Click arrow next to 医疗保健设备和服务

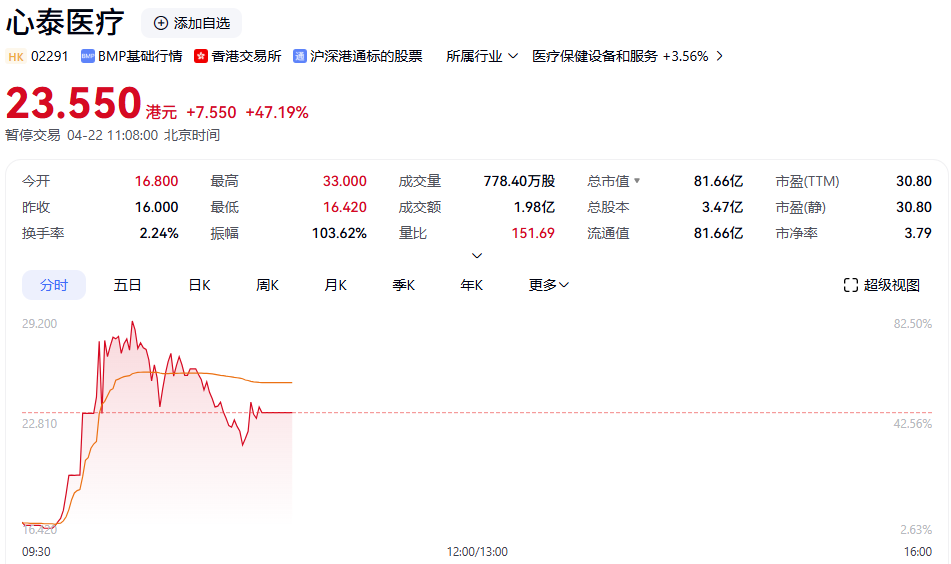(x=720, y=56)
